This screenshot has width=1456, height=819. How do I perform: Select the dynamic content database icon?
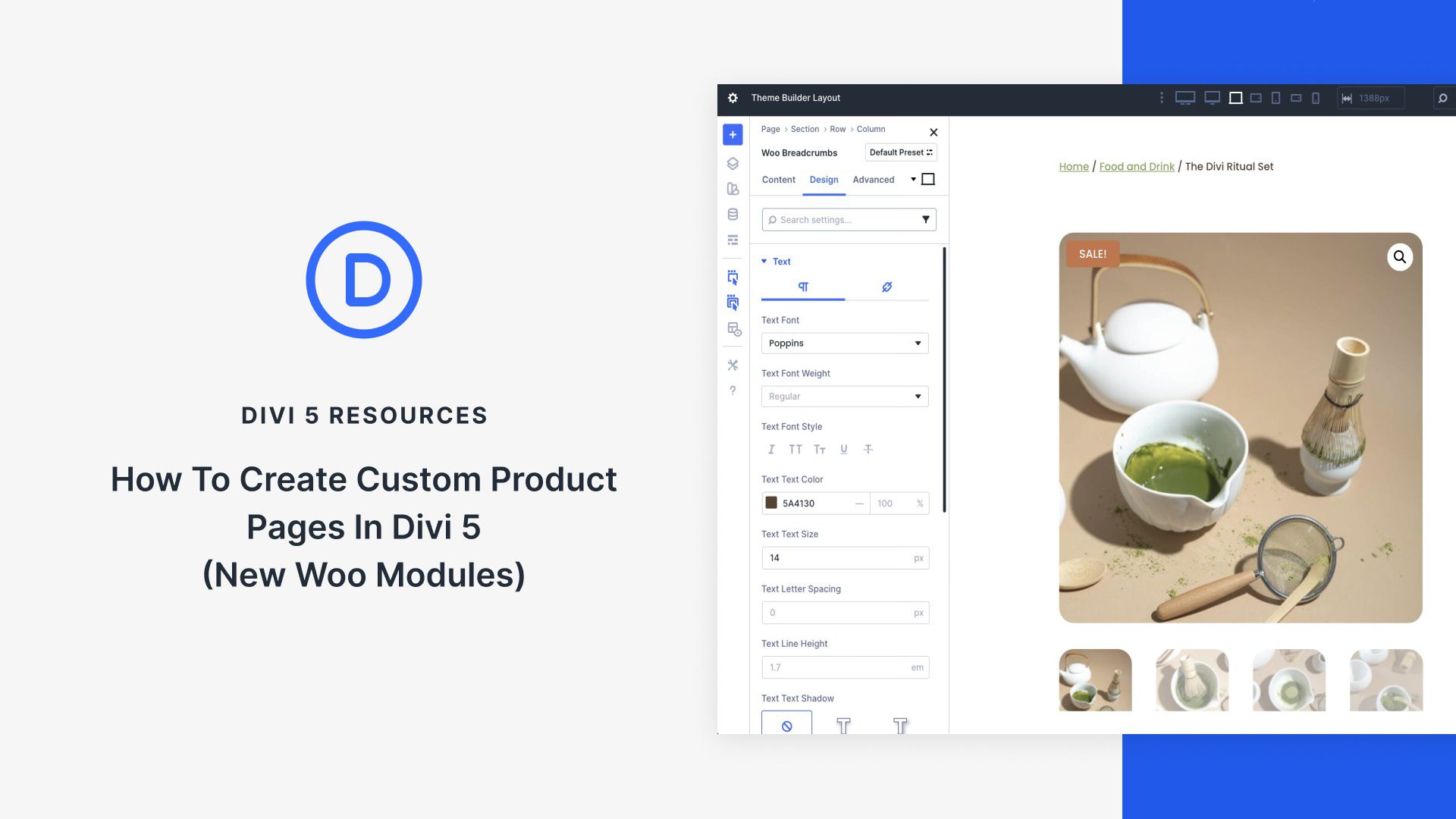[733, 214]
